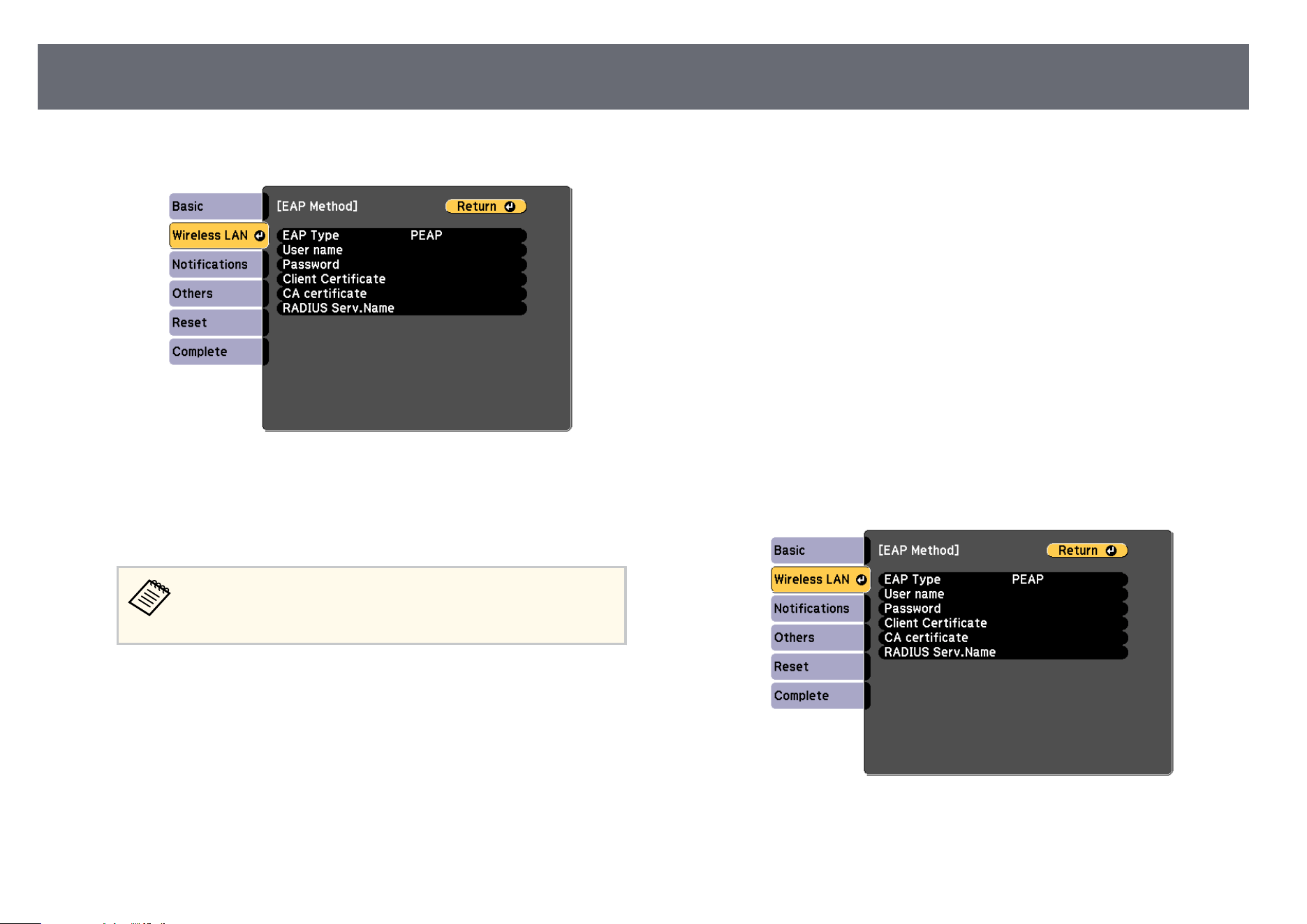Click Return button in lower-right EAP Method panel

pyautogui.click(x=1087, y=551)
